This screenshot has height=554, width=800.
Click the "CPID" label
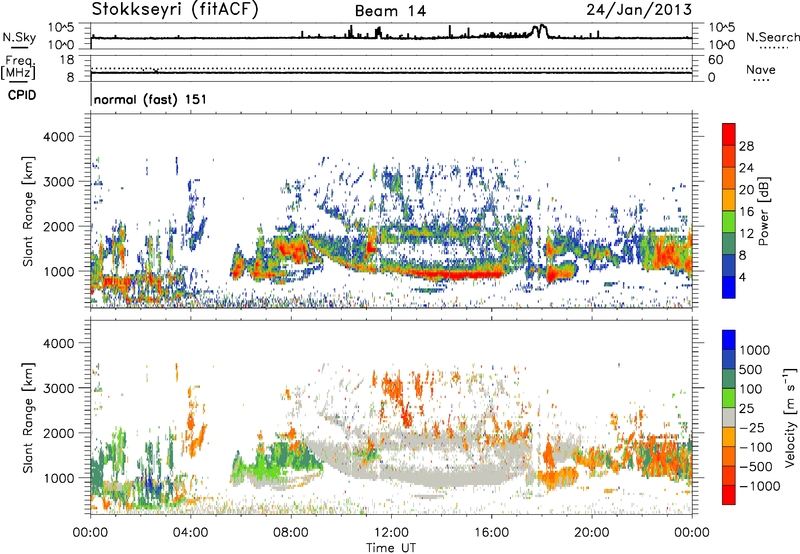click(x=22, y=95)
